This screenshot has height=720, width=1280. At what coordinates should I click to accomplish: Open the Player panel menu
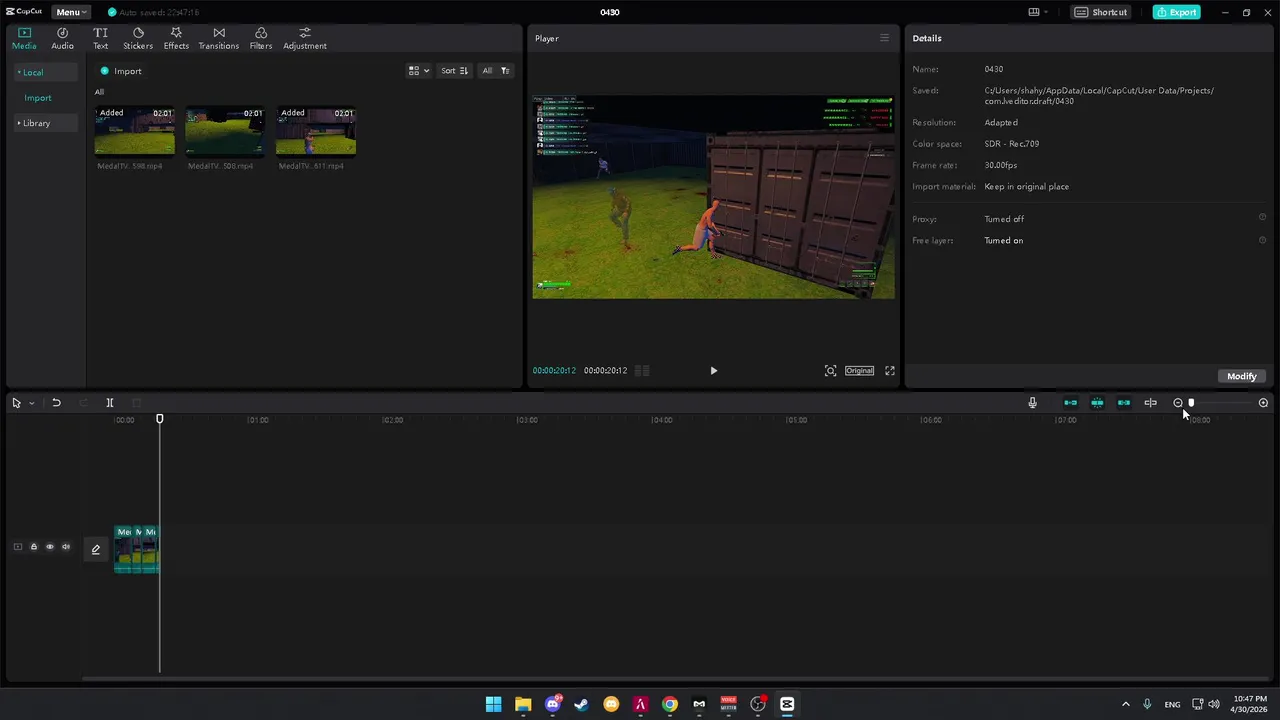tap(884, 38)
